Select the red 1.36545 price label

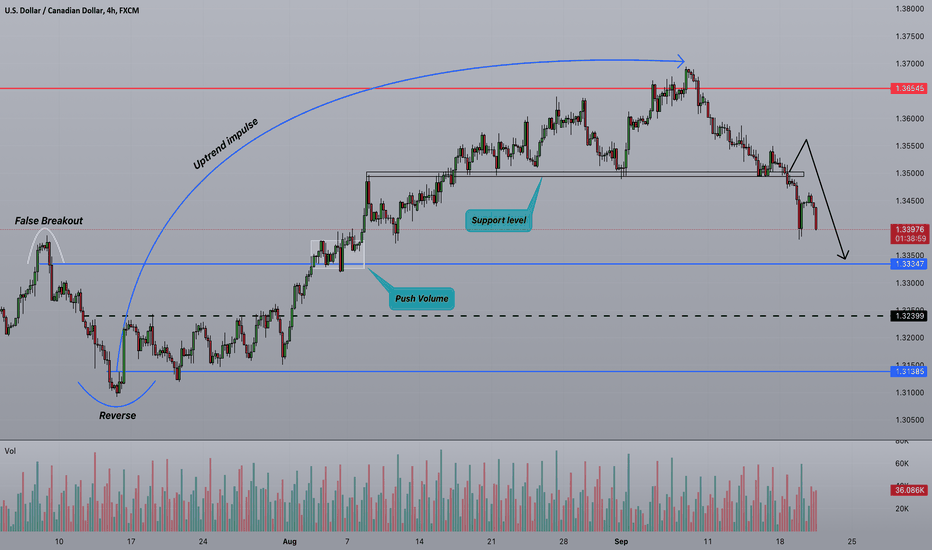[908, 89]
